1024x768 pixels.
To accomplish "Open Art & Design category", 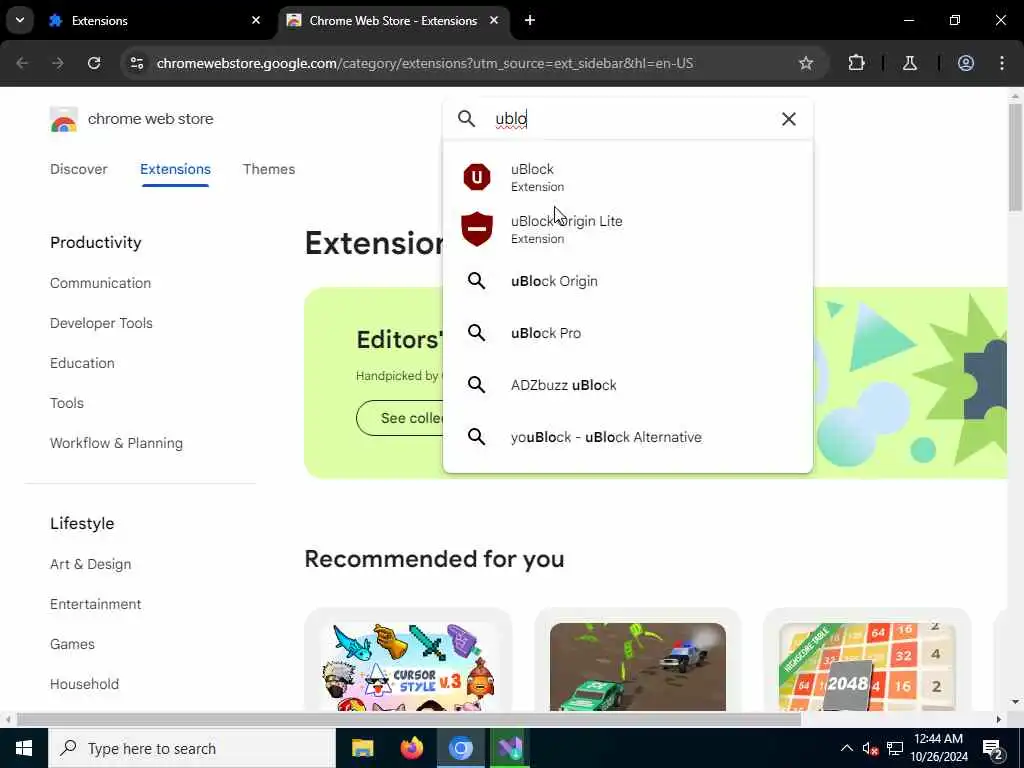I will click(x=91, y=564).
